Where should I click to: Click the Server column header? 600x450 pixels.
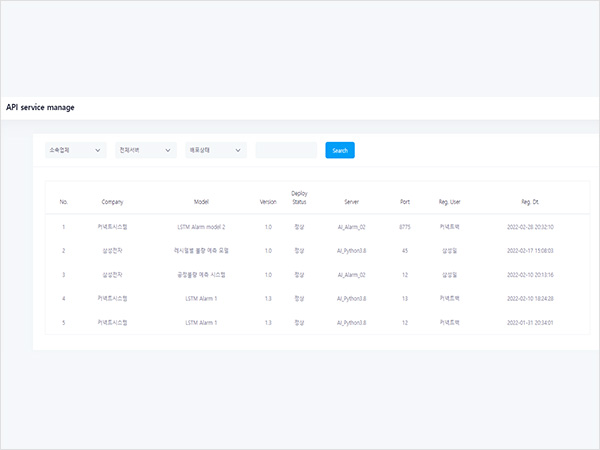coord(351,201)
